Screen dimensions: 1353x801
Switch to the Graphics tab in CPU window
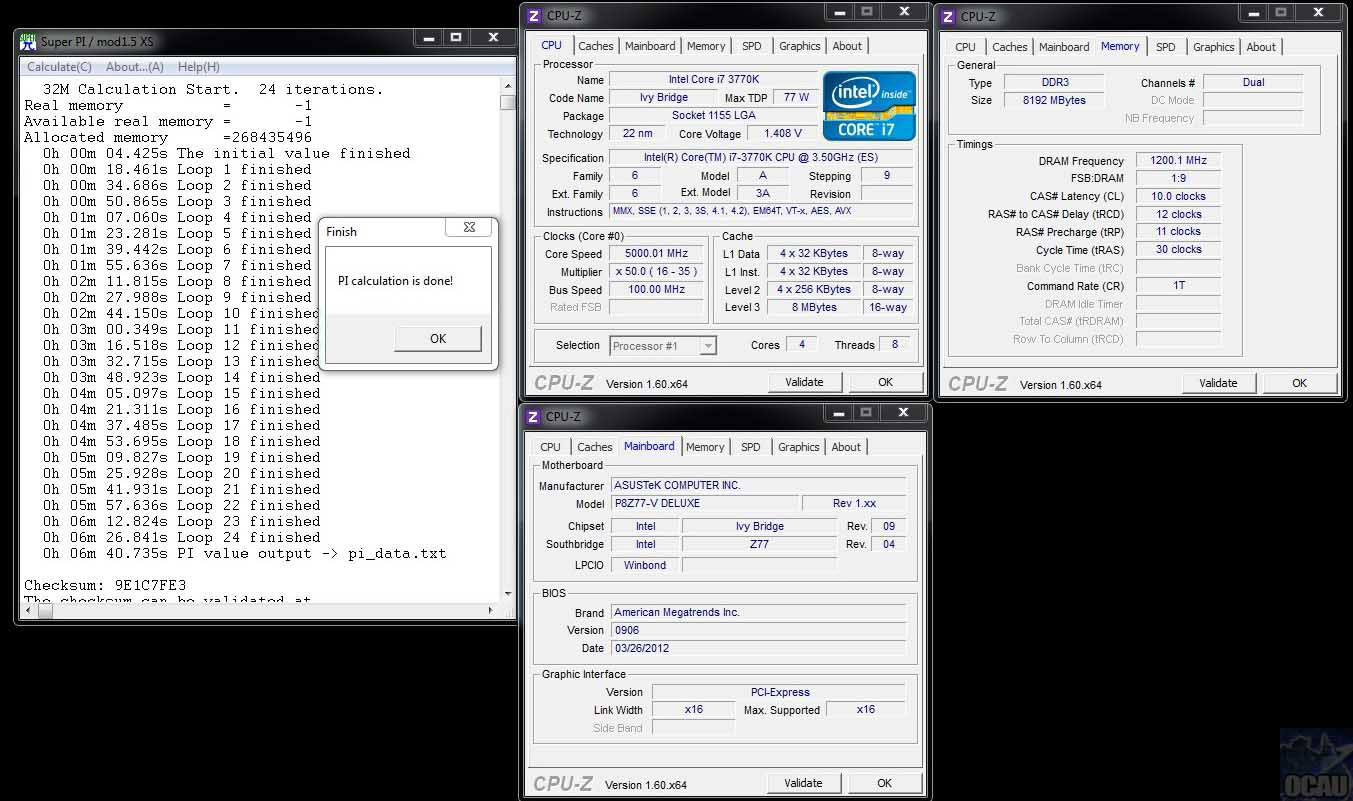point(800,46)
